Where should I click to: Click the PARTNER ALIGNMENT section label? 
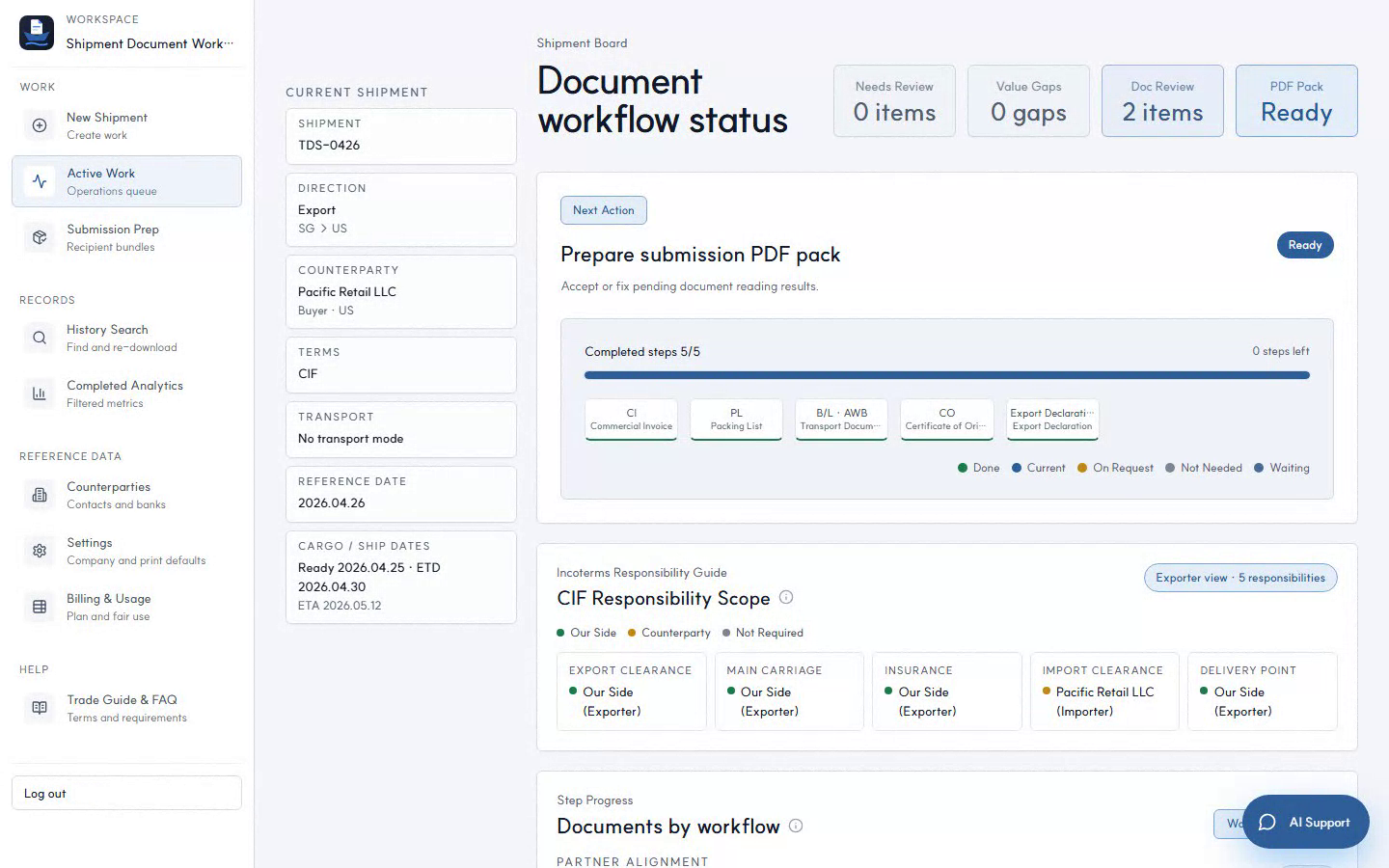tap(633, 861)
